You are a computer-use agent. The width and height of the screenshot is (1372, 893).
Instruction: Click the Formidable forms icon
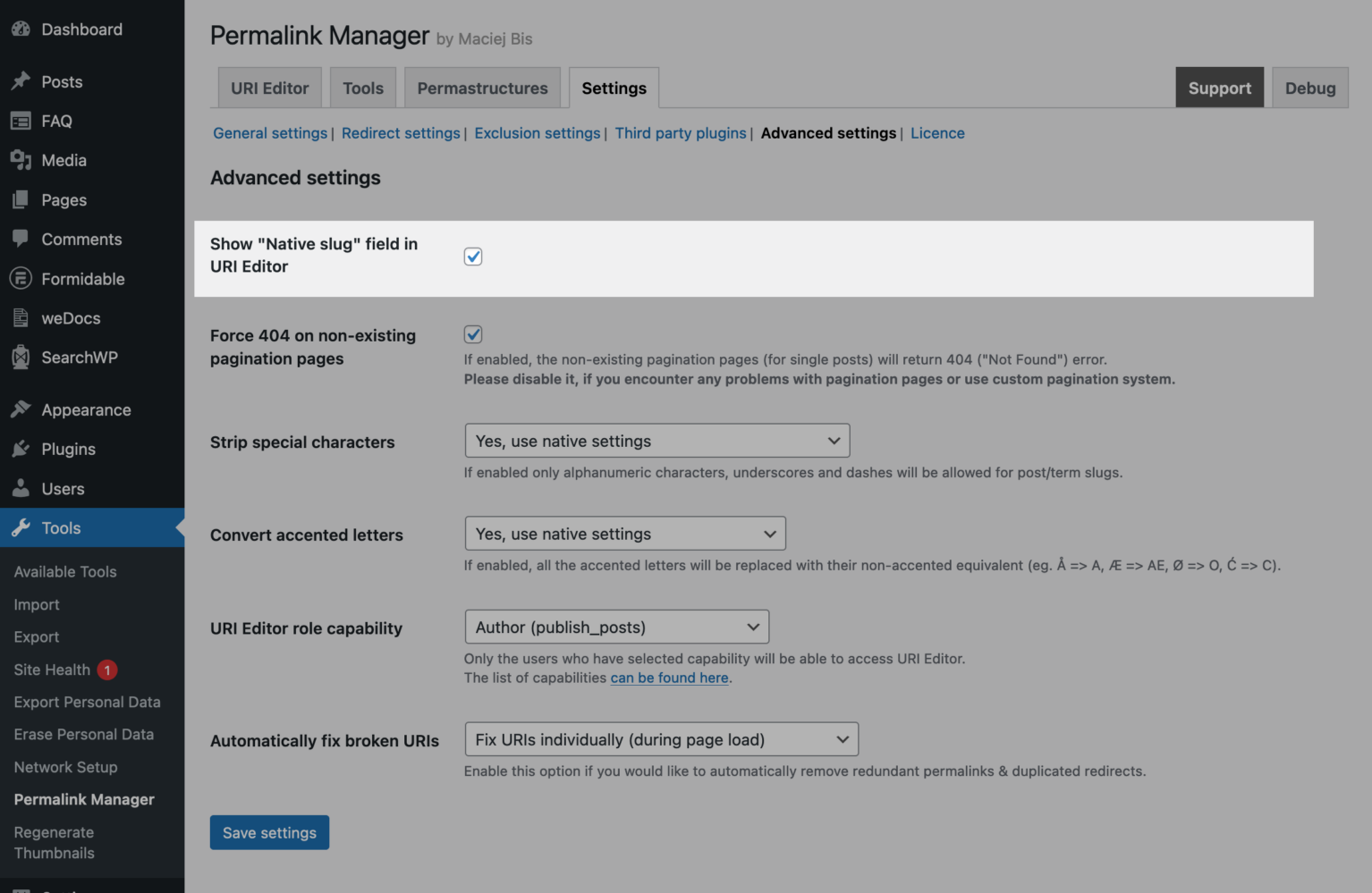coord(21,279)
